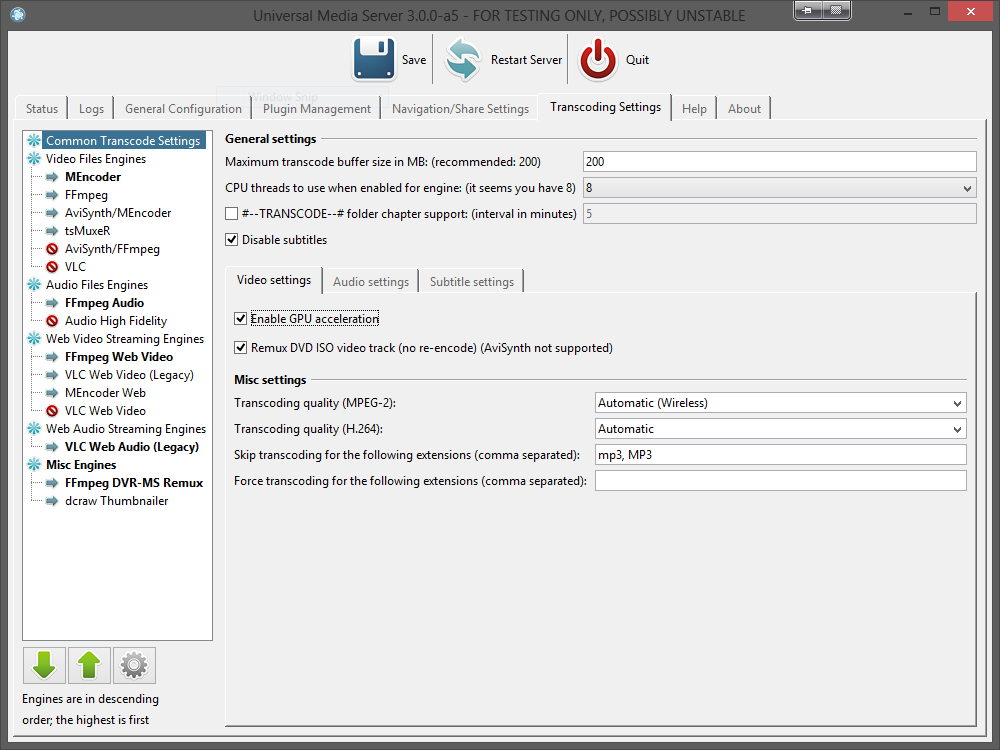Click the Quit button label

pyautogui.click(x=637, y=60)
